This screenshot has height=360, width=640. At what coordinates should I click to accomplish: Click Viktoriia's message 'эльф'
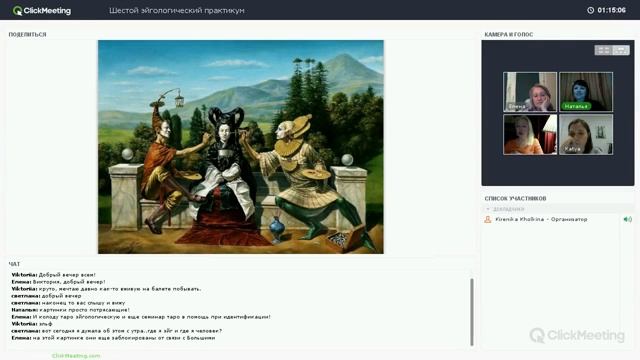point(32,324)
